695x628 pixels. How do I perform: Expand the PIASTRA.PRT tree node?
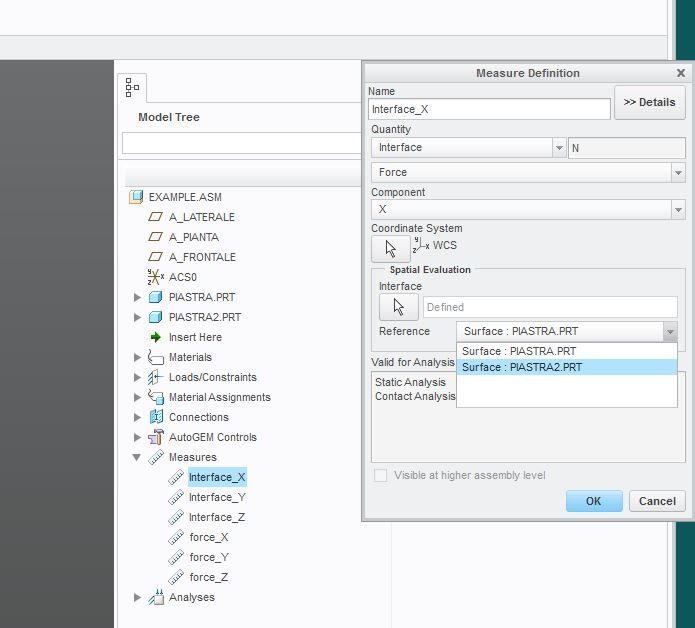[x=138, y=297]
